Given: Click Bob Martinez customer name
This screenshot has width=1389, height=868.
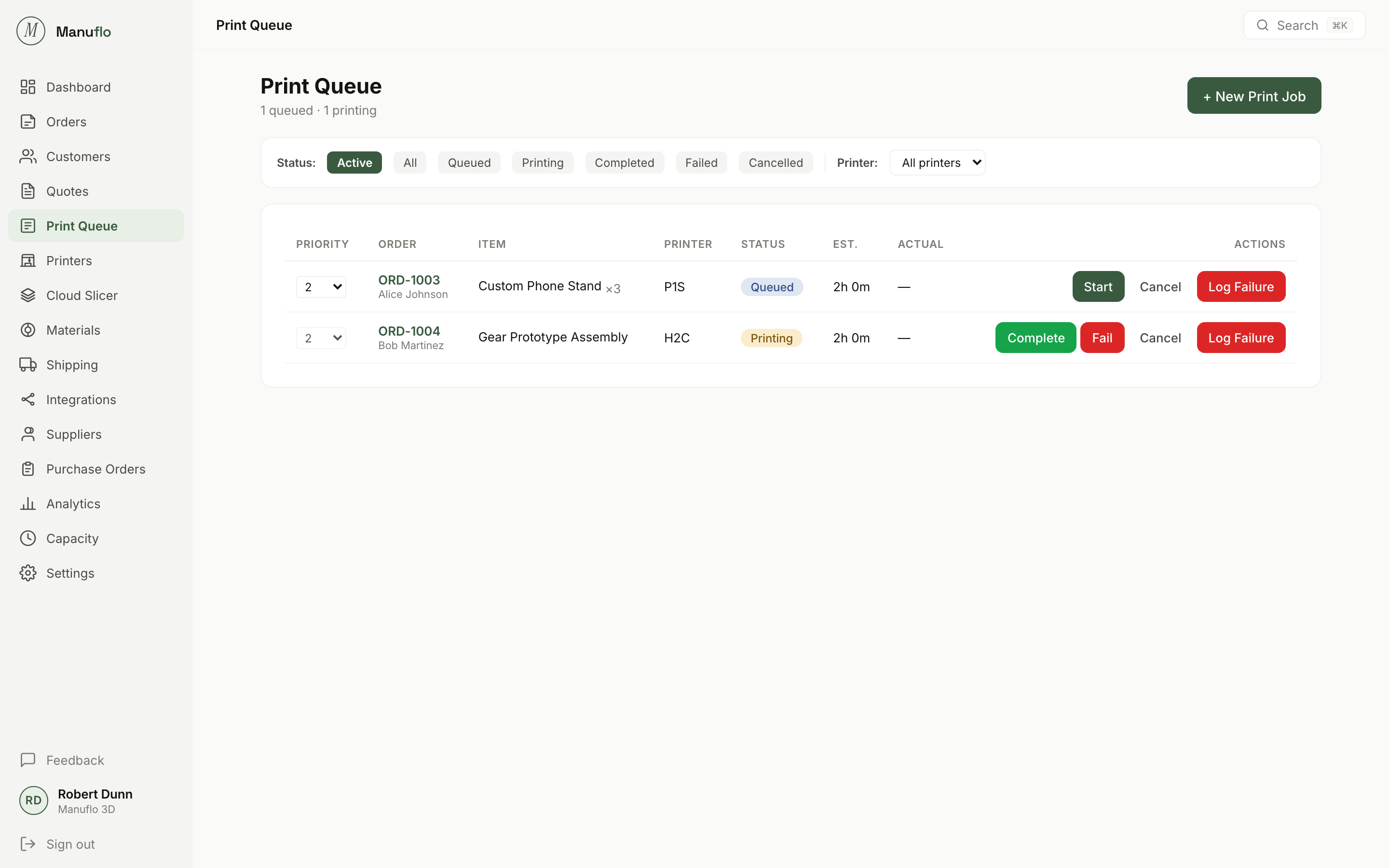Looking at the screenshot, I should click(410, 345).
